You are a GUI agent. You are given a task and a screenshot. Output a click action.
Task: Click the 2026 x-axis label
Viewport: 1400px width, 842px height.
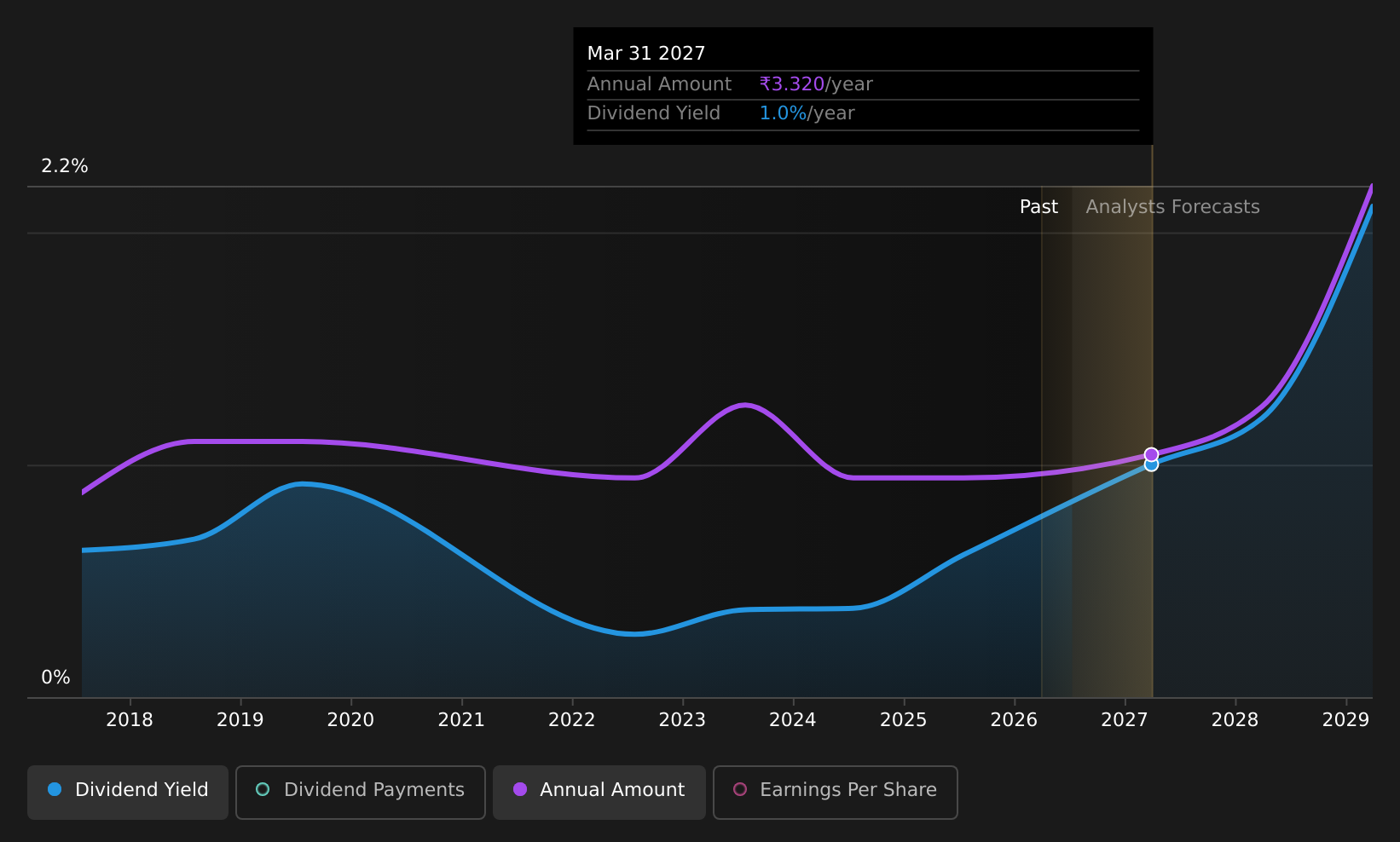pos(1014,720)
